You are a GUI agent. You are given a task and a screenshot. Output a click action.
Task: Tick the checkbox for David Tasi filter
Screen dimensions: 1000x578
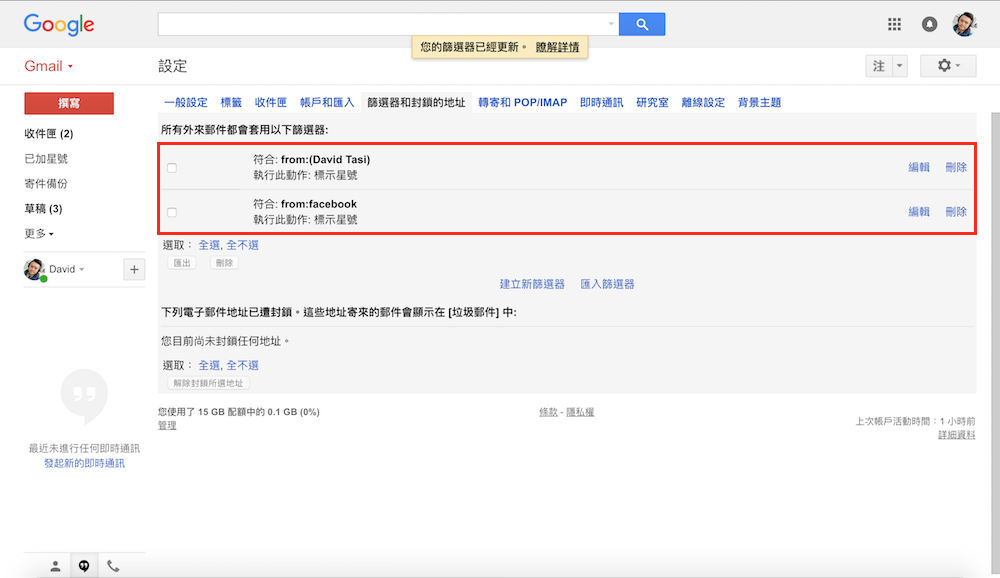[x=172, y=168]
